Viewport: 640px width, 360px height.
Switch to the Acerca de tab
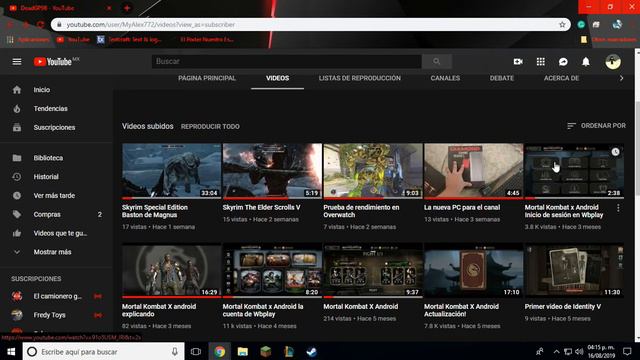[561, 78]
